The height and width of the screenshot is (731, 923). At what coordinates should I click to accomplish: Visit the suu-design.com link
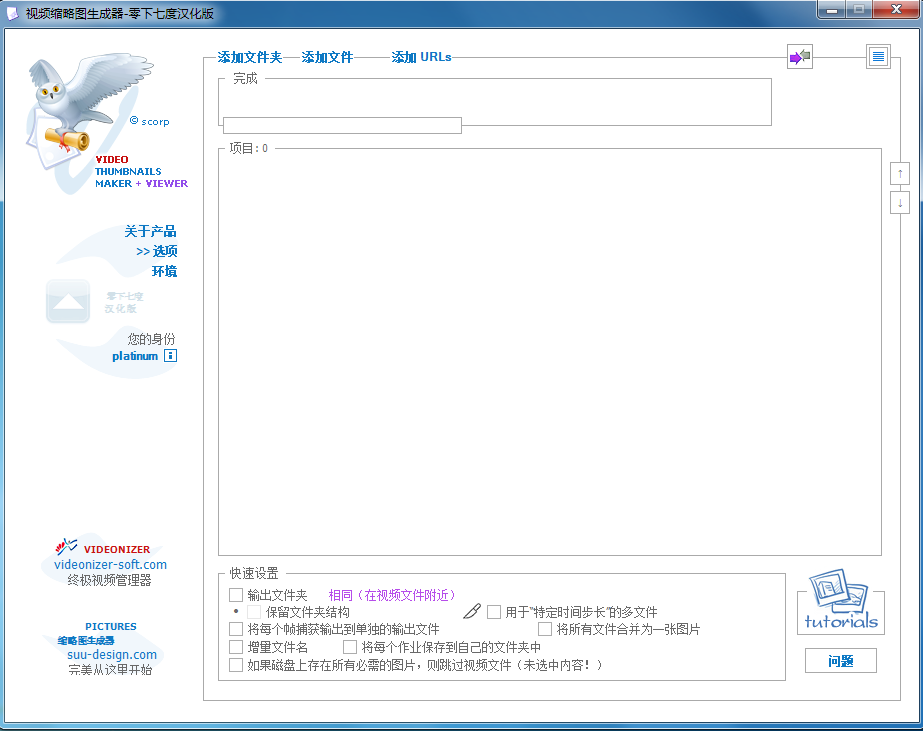tap(112, 654)
